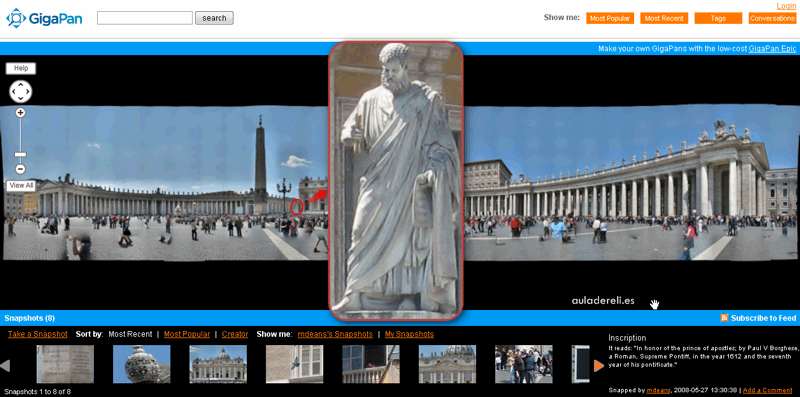Zoom out with the minus button
The height and width of the screenshot is (397, 800).
click(20, 169)
